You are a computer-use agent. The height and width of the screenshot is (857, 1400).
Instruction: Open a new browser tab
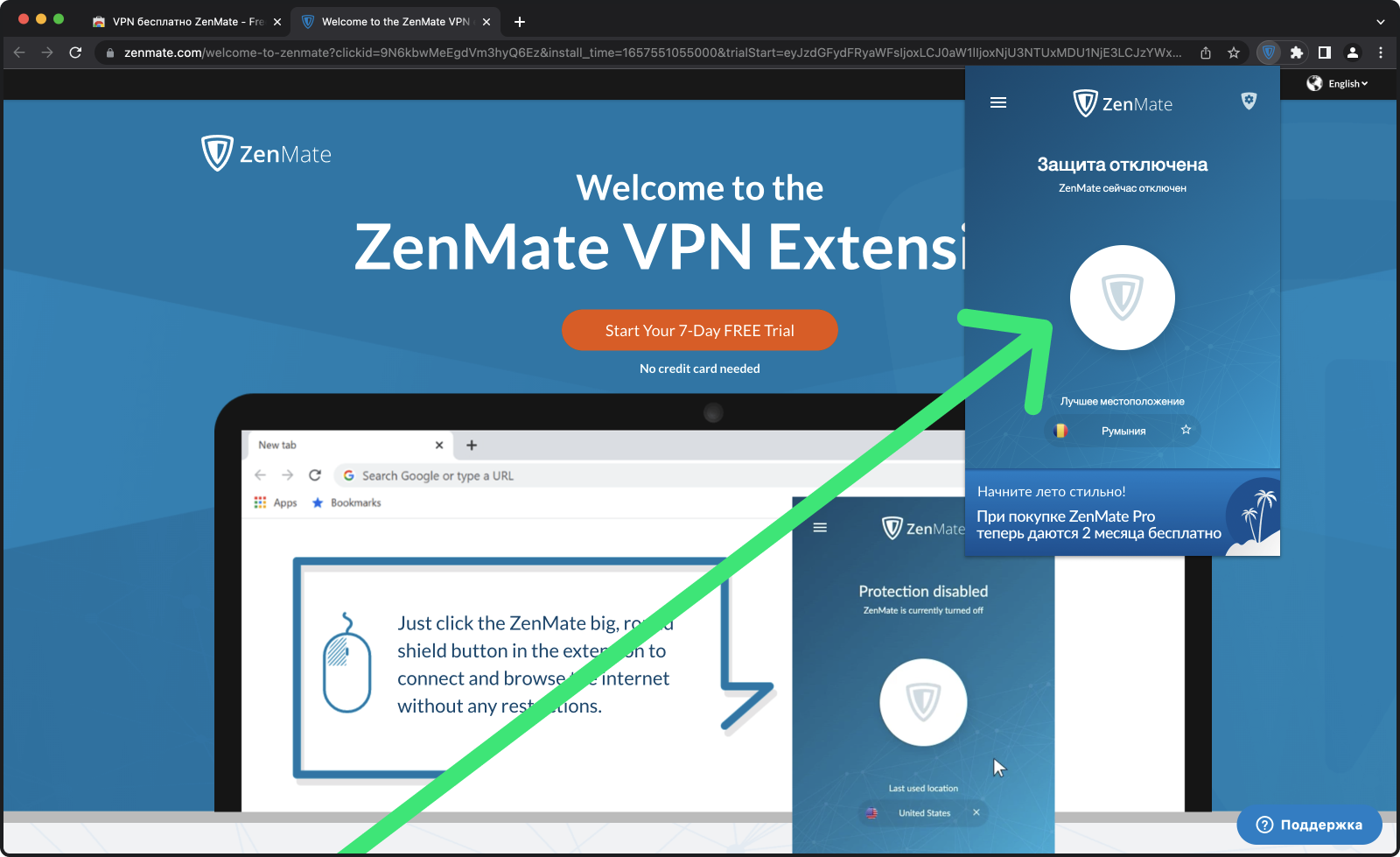[520, 22]
